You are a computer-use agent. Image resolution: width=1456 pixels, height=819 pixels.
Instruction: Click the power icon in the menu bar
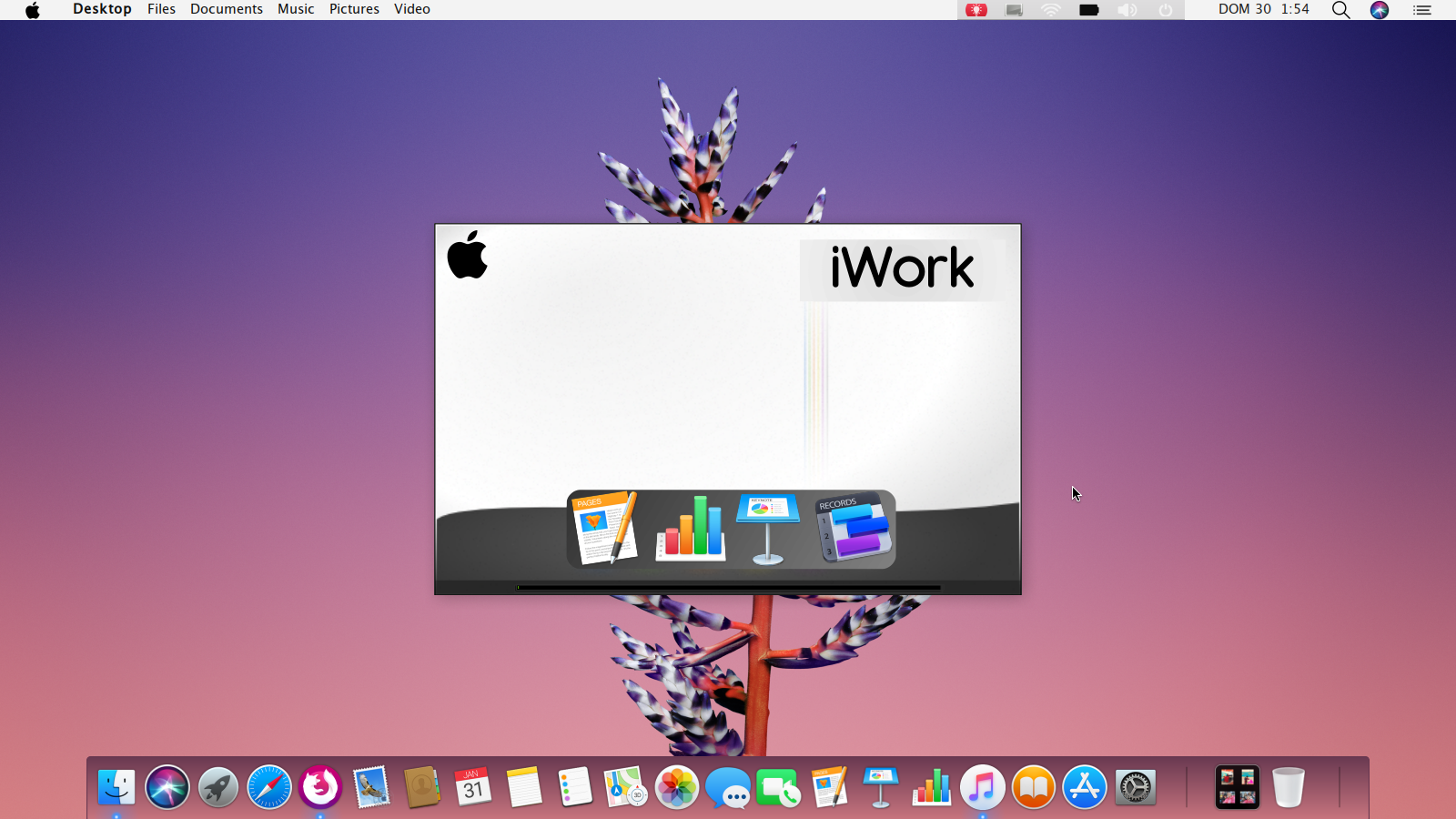tap(1166, 10)
